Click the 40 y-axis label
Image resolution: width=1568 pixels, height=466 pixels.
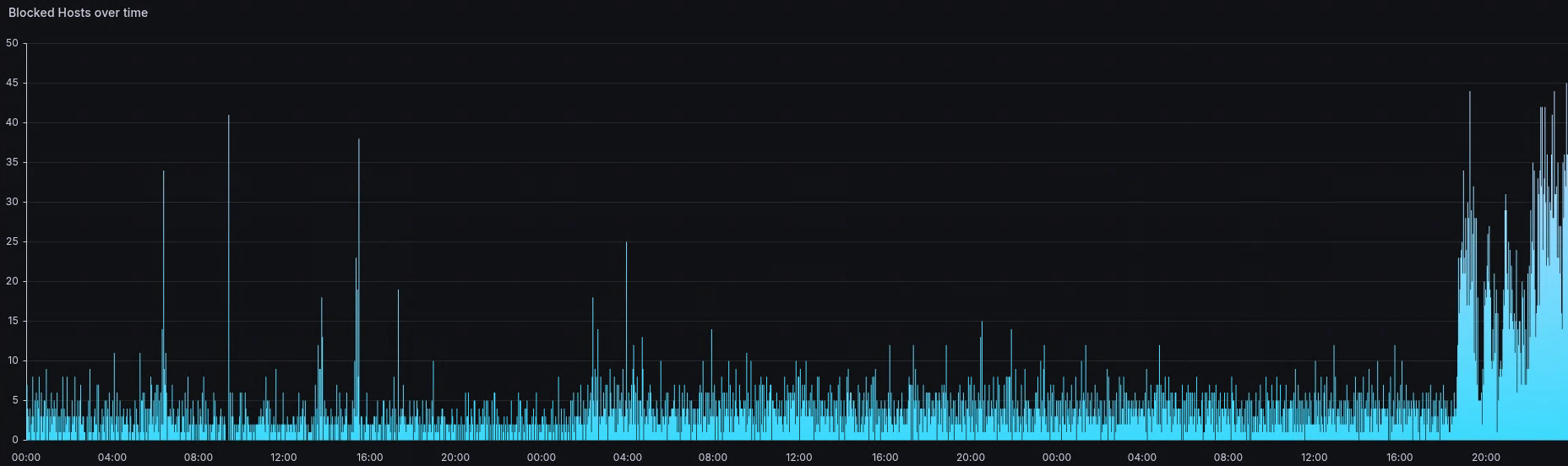click(x=12, y=122)
